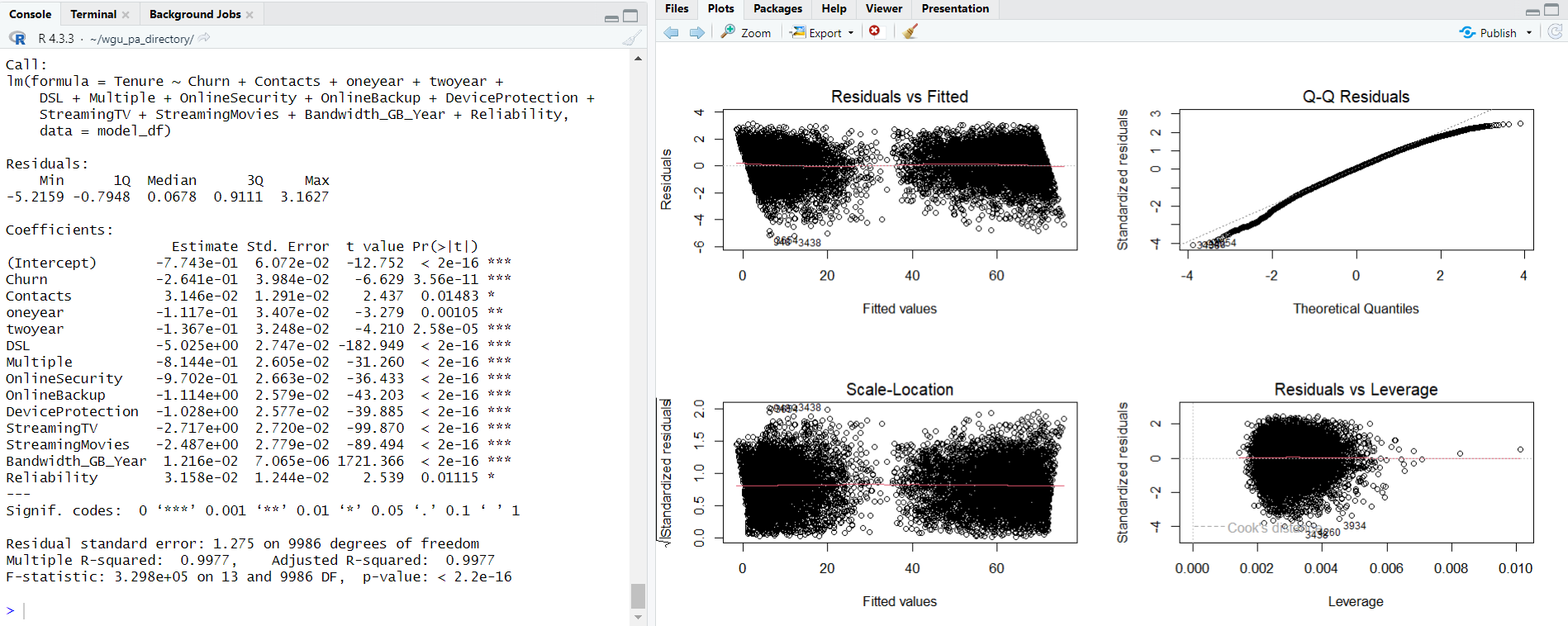Image resolution: width=1568 pixels, height=626 pixels.
Task: Click the Scale-Location plot title
Action: pos(900,390)
